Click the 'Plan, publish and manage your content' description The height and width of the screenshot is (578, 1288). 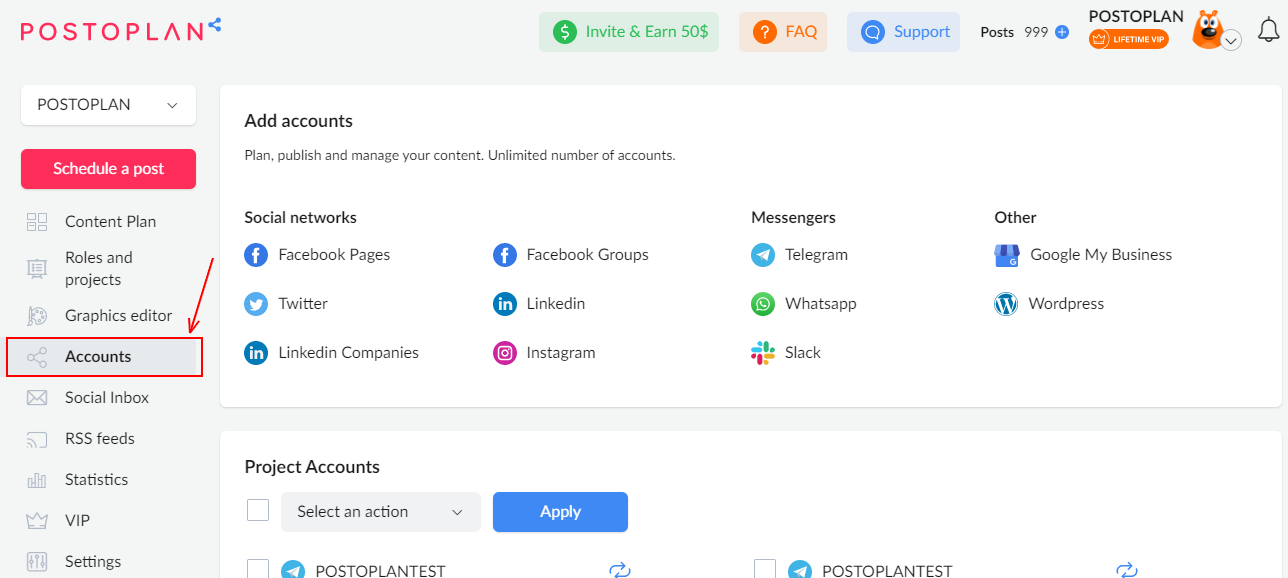(460, 156)
